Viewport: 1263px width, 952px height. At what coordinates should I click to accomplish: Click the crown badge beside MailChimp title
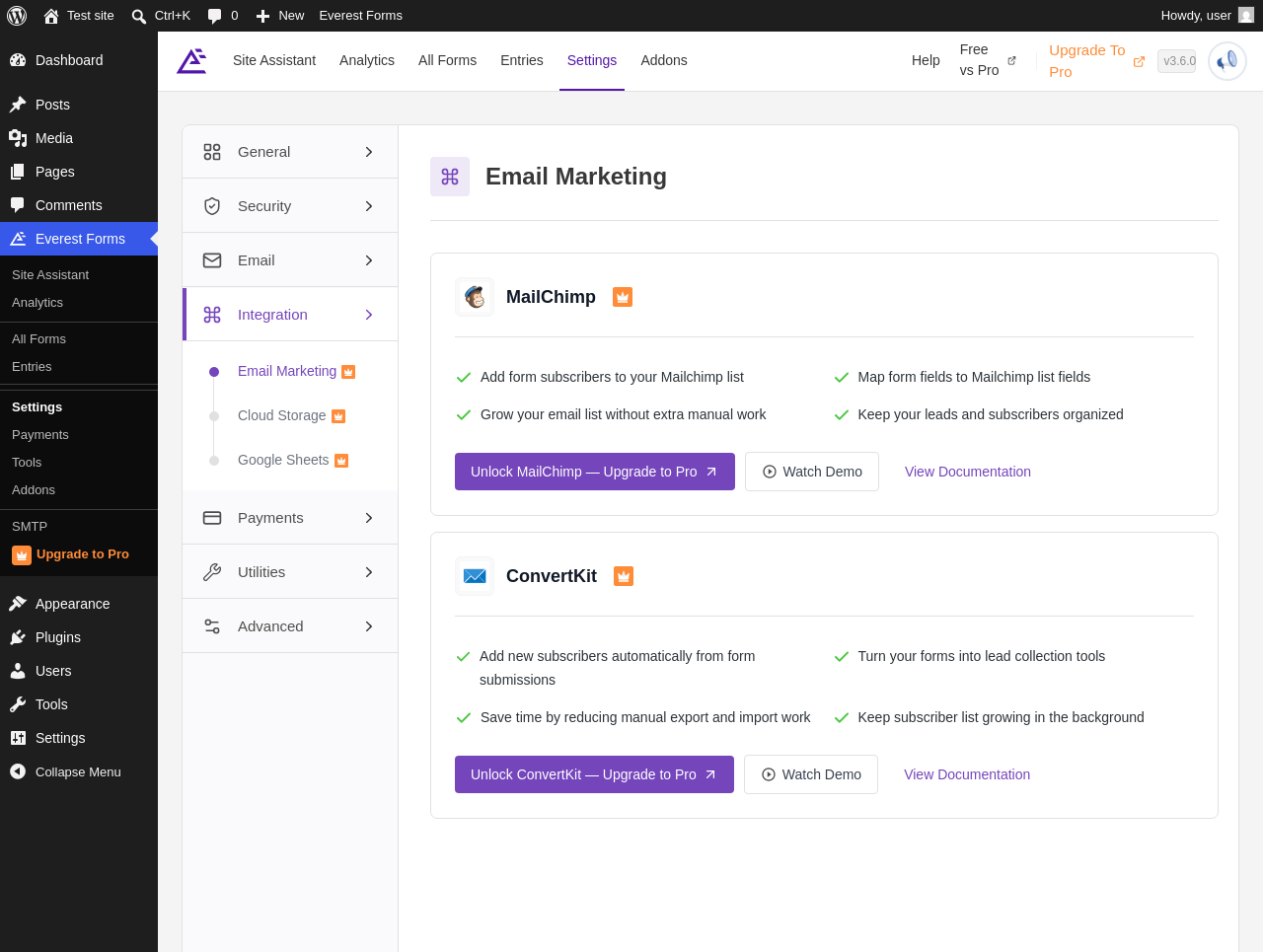623,297
